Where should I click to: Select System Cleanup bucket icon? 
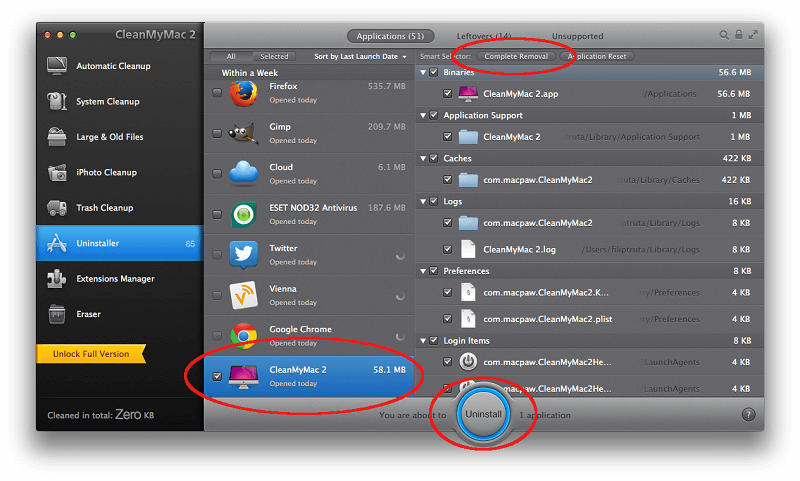[x=57, y=101]
